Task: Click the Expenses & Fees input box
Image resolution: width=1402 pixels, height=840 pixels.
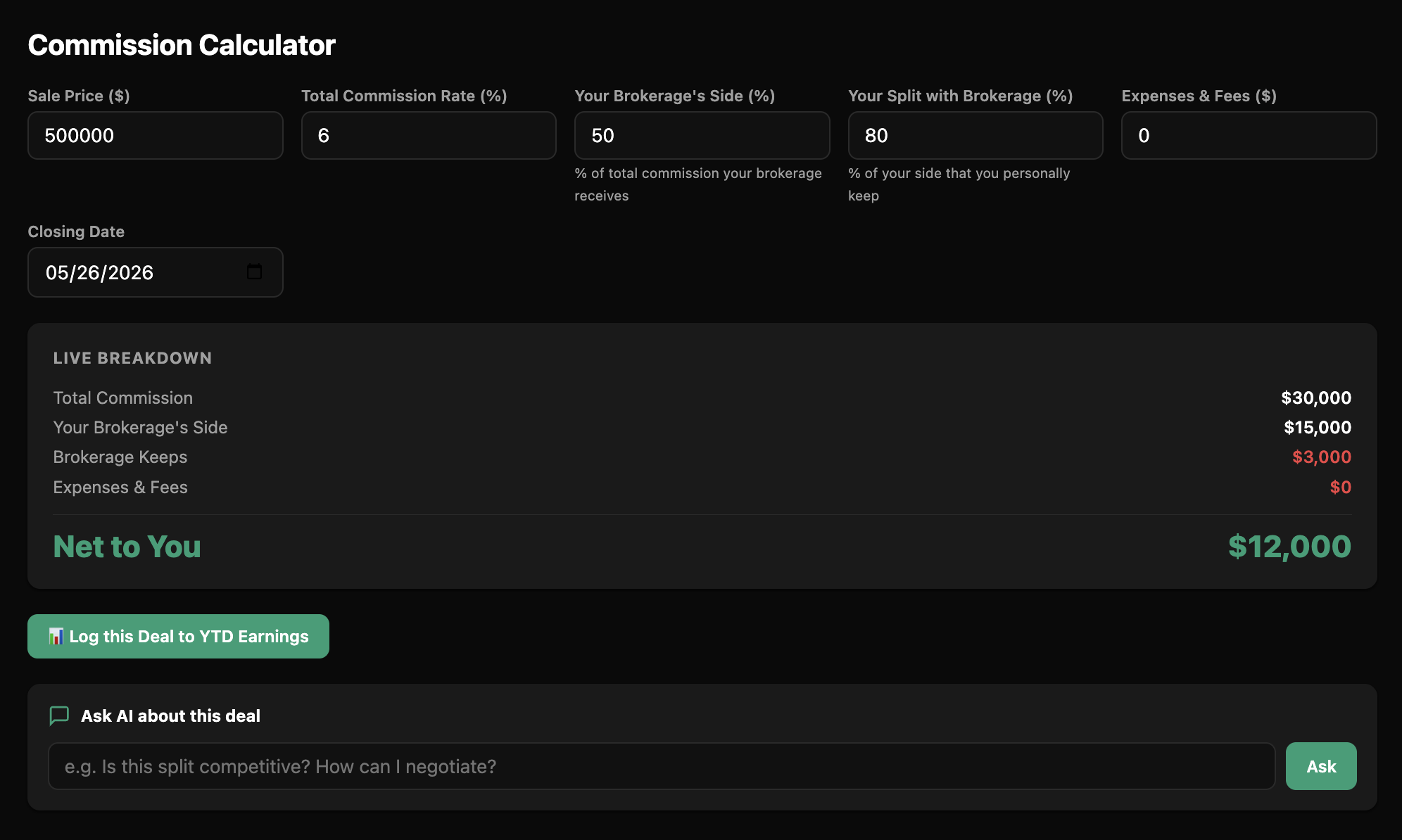Action: pyautogui.click(x=1249, y=135)
